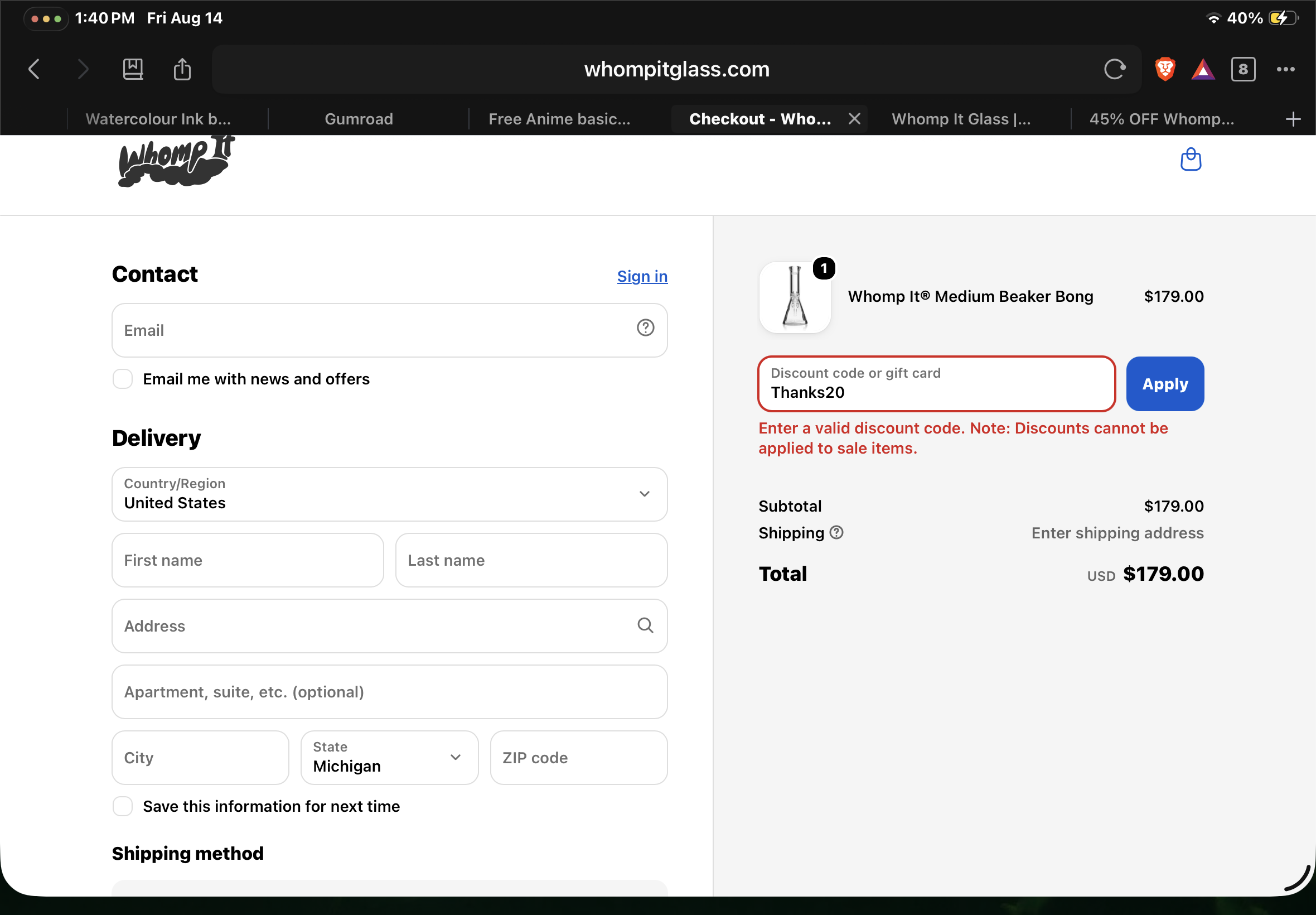This screenshot has width=1316, height=915.
Task: Click the Delivery heading
Action: tap(156, 438)
